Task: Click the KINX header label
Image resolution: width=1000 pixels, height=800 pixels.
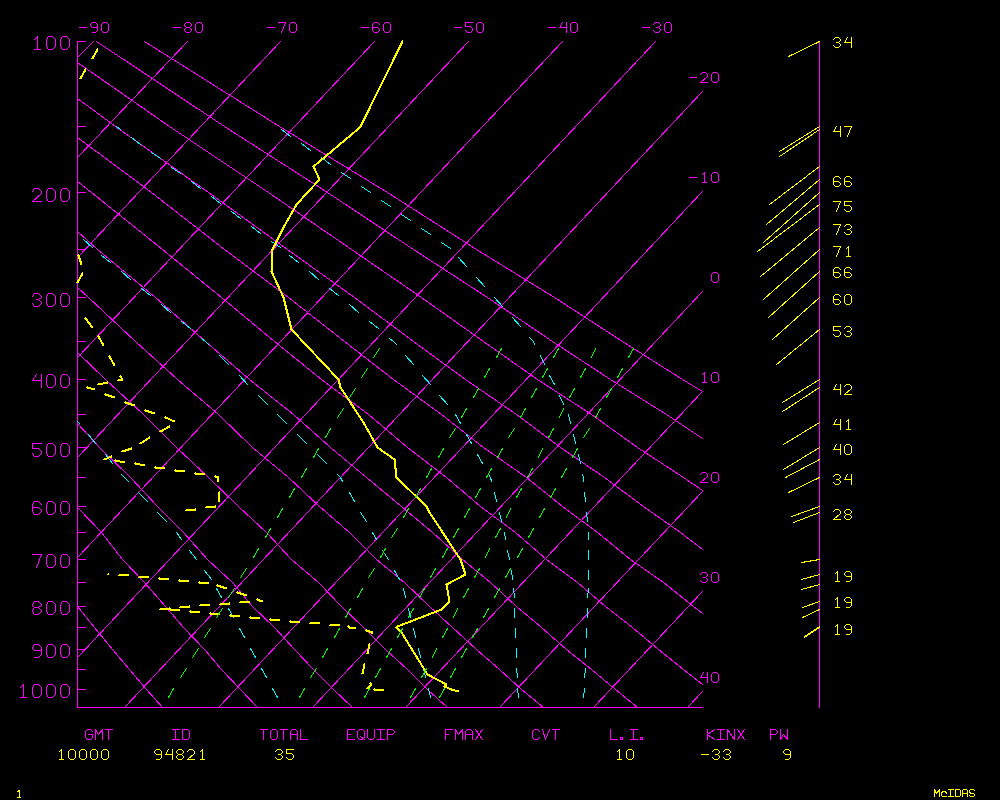Action: (726, 735)
